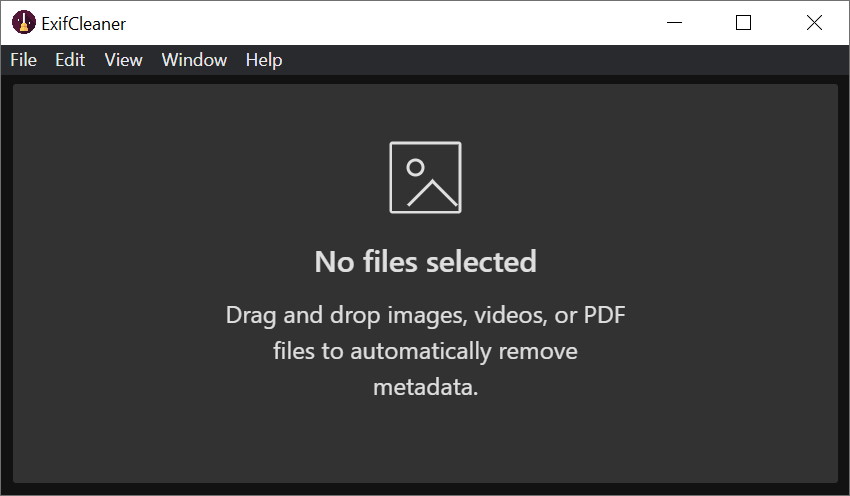Open the Help menu
850x496 pixels.
tap(264, 60)
